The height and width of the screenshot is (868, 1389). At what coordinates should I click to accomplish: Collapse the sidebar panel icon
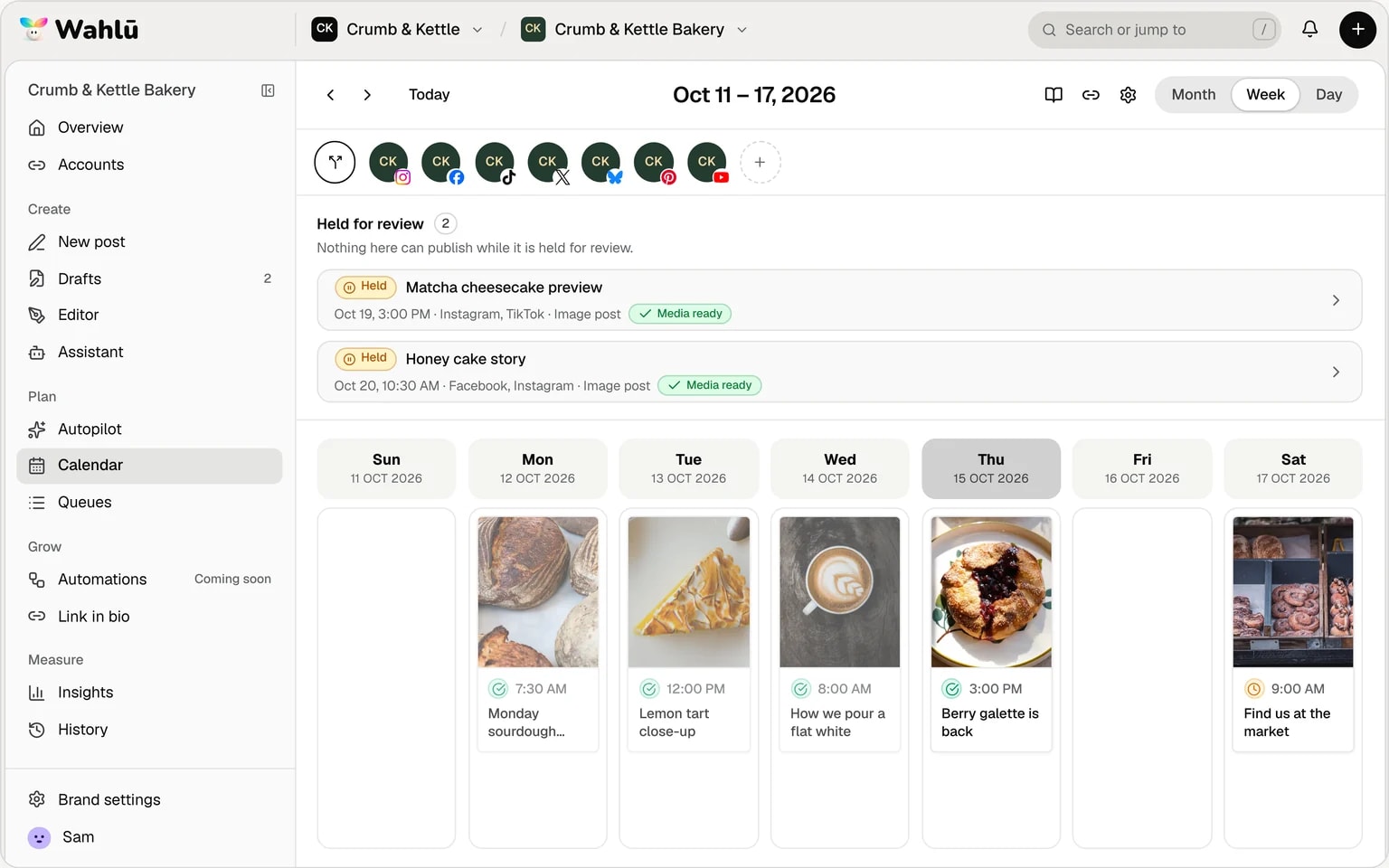268,90
